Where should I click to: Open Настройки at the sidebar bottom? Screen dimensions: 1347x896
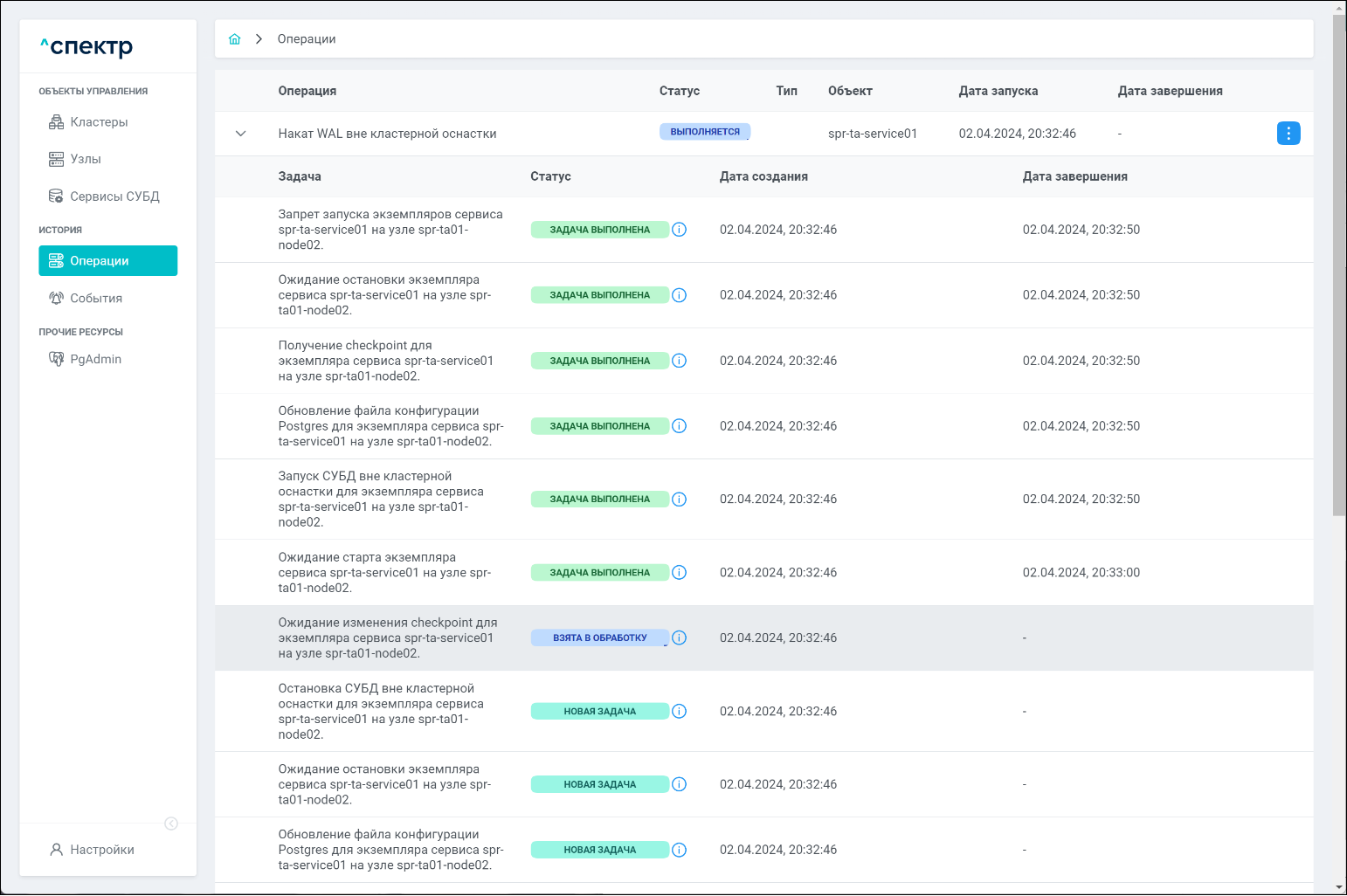tap(102, 850)
